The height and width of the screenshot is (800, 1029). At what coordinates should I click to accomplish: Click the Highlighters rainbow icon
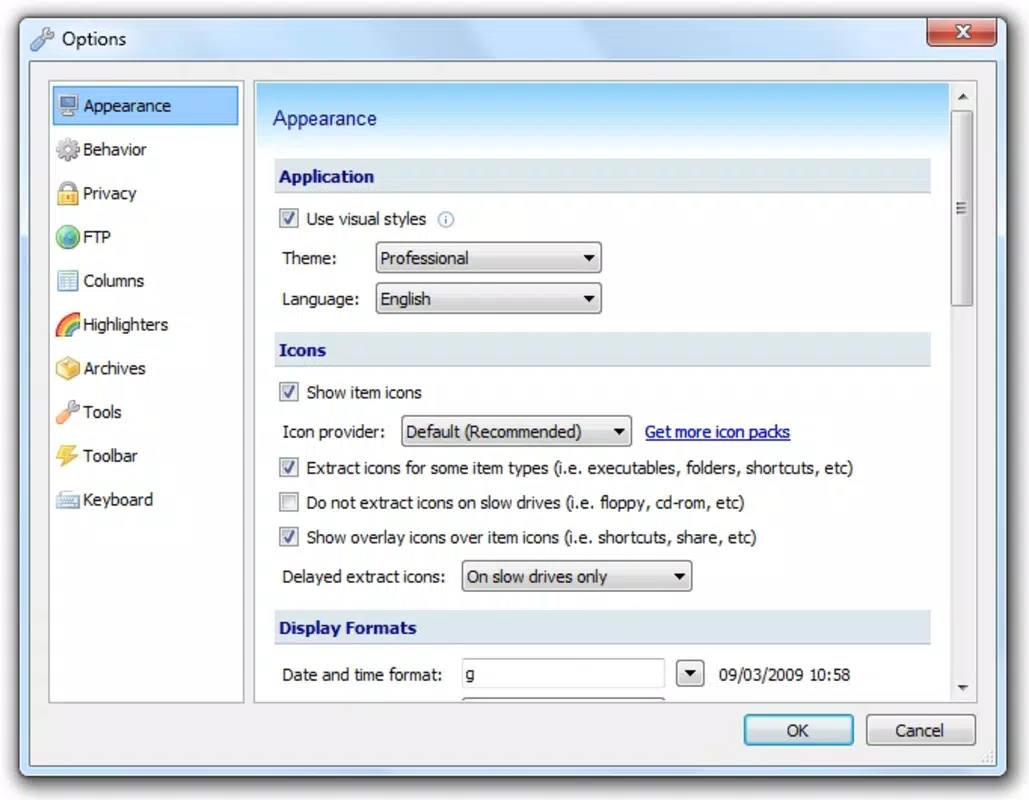click(x=68, y=324)
